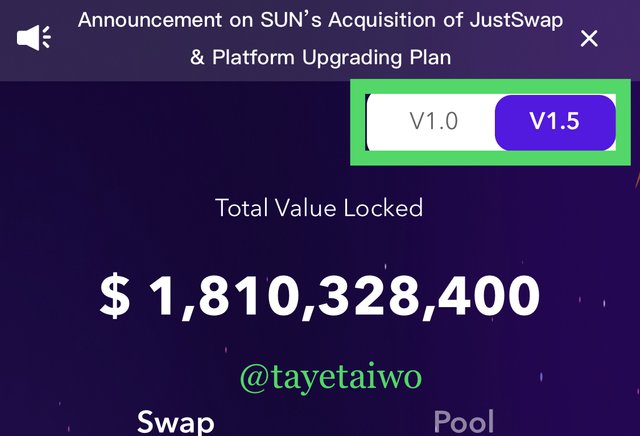Click the announcement megaphone speaker icon
Viewport: 640px width, 436px height.
pyautogui.click(x=33, y=38)
